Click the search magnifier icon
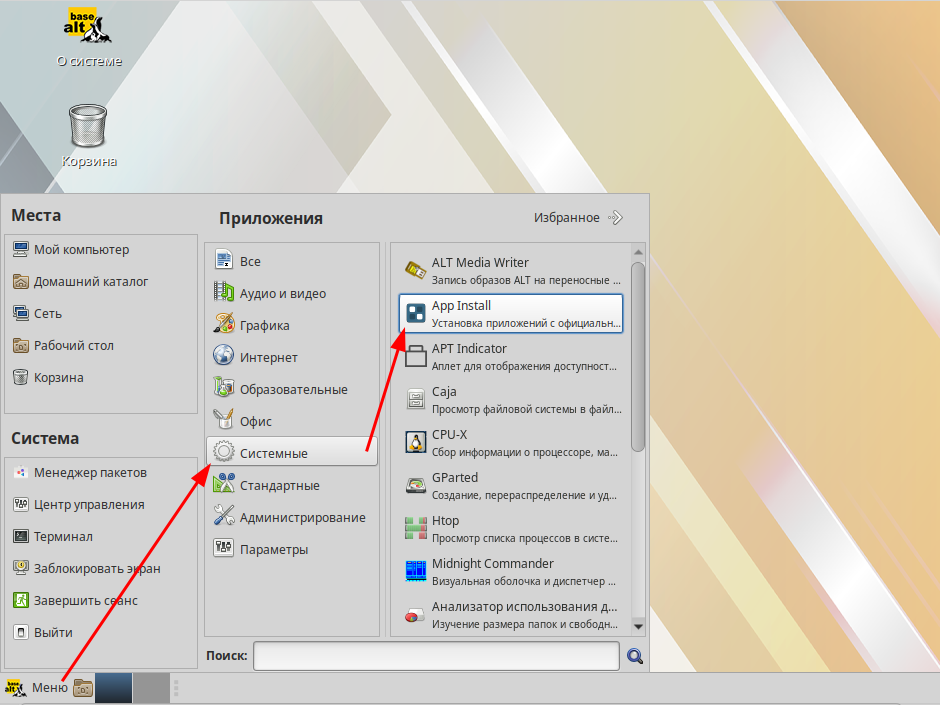The image size is (940, 705). [x=635, y=656]
